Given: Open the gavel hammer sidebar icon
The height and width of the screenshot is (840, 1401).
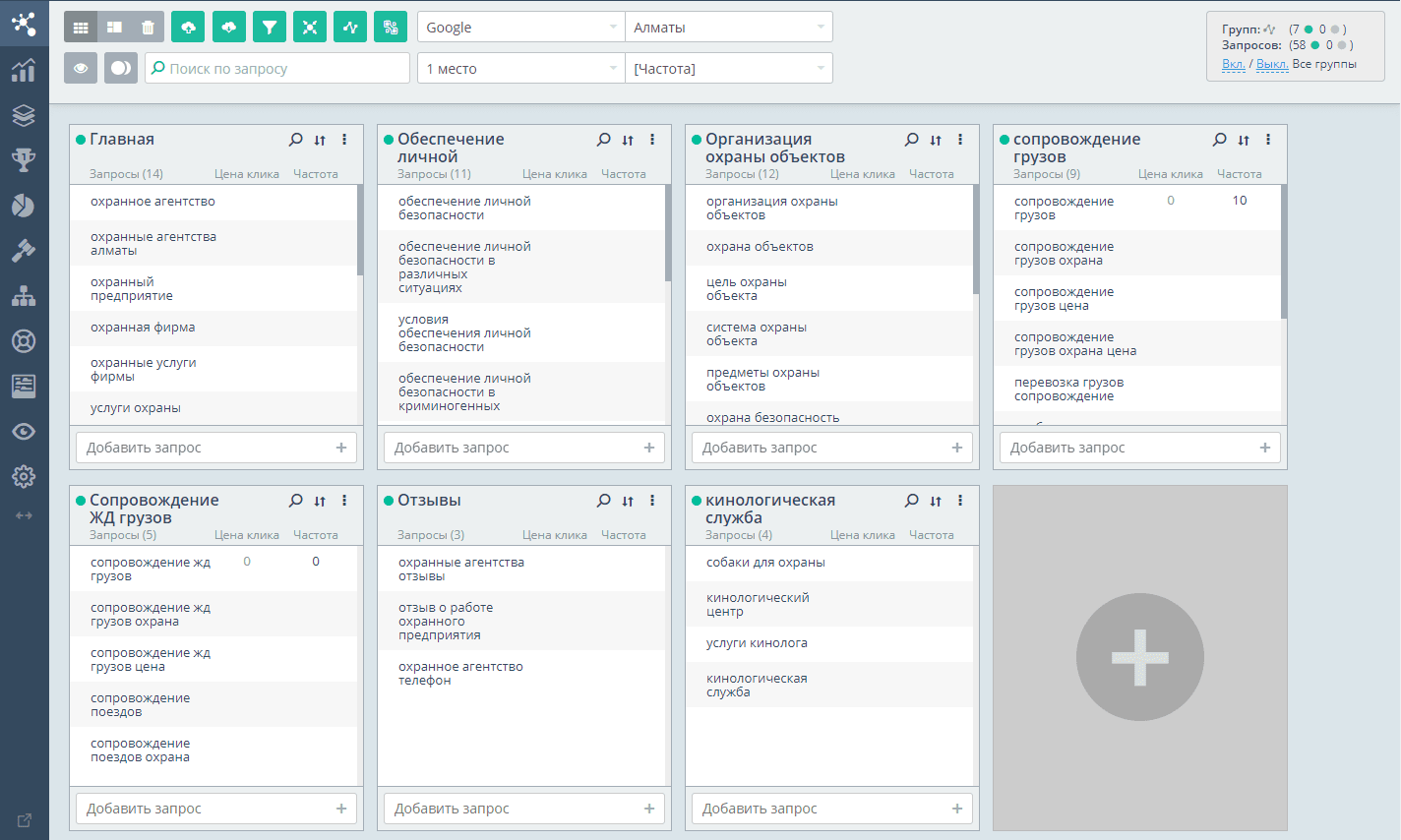Looking at the screenshot, I should (24, 251).
